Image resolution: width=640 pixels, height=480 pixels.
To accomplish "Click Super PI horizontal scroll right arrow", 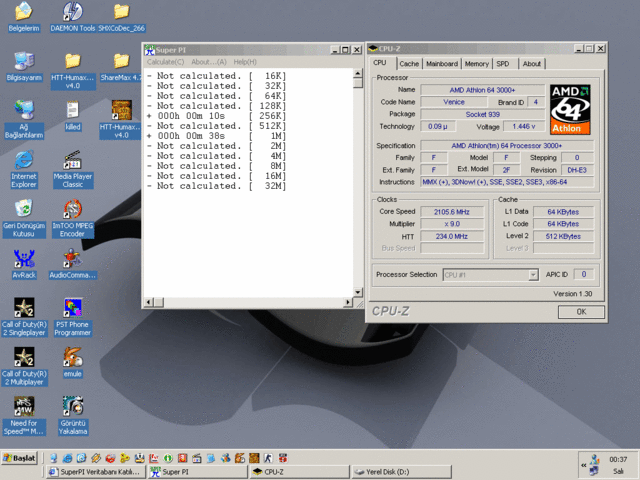I will (348, 302).
